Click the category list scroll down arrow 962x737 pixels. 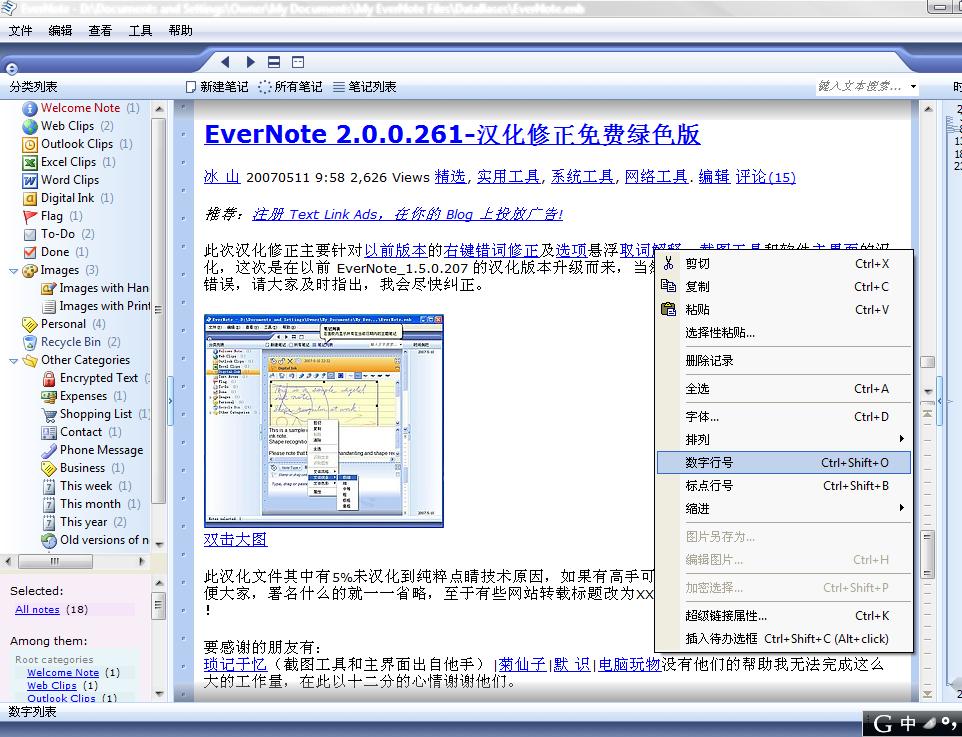click(x=159, y=544)
